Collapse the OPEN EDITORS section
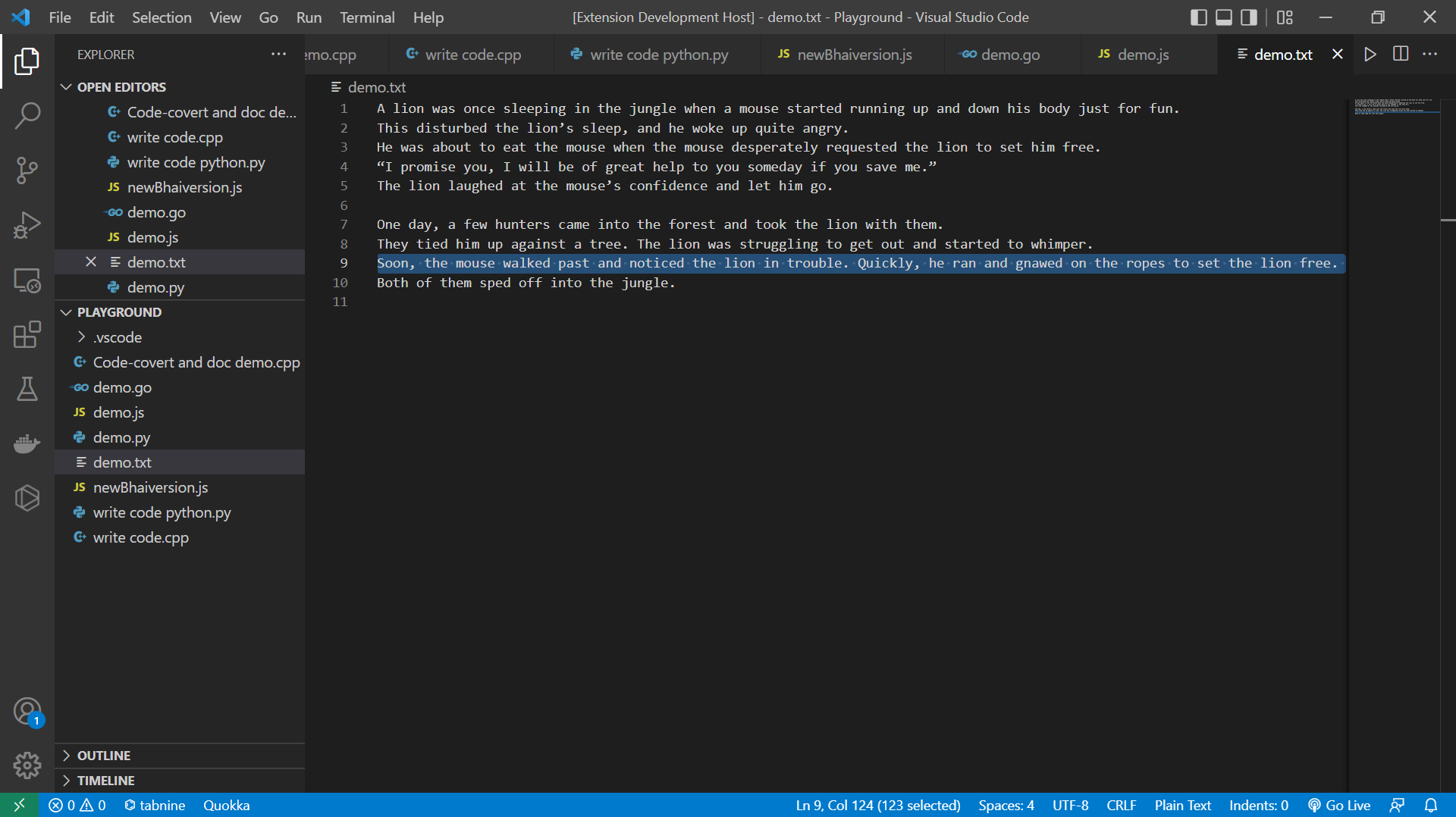 [180, 87]
